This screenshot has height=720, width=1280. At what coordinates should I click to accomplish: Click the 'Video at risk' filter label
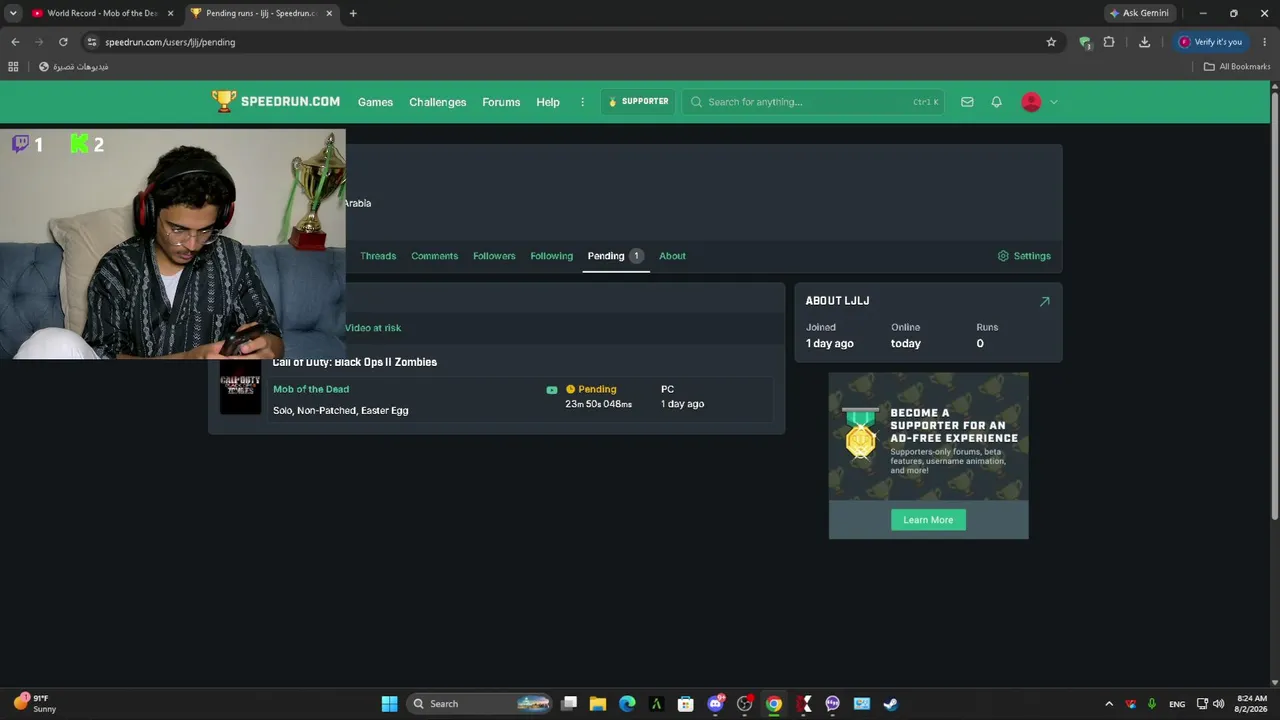click(373, 328)
